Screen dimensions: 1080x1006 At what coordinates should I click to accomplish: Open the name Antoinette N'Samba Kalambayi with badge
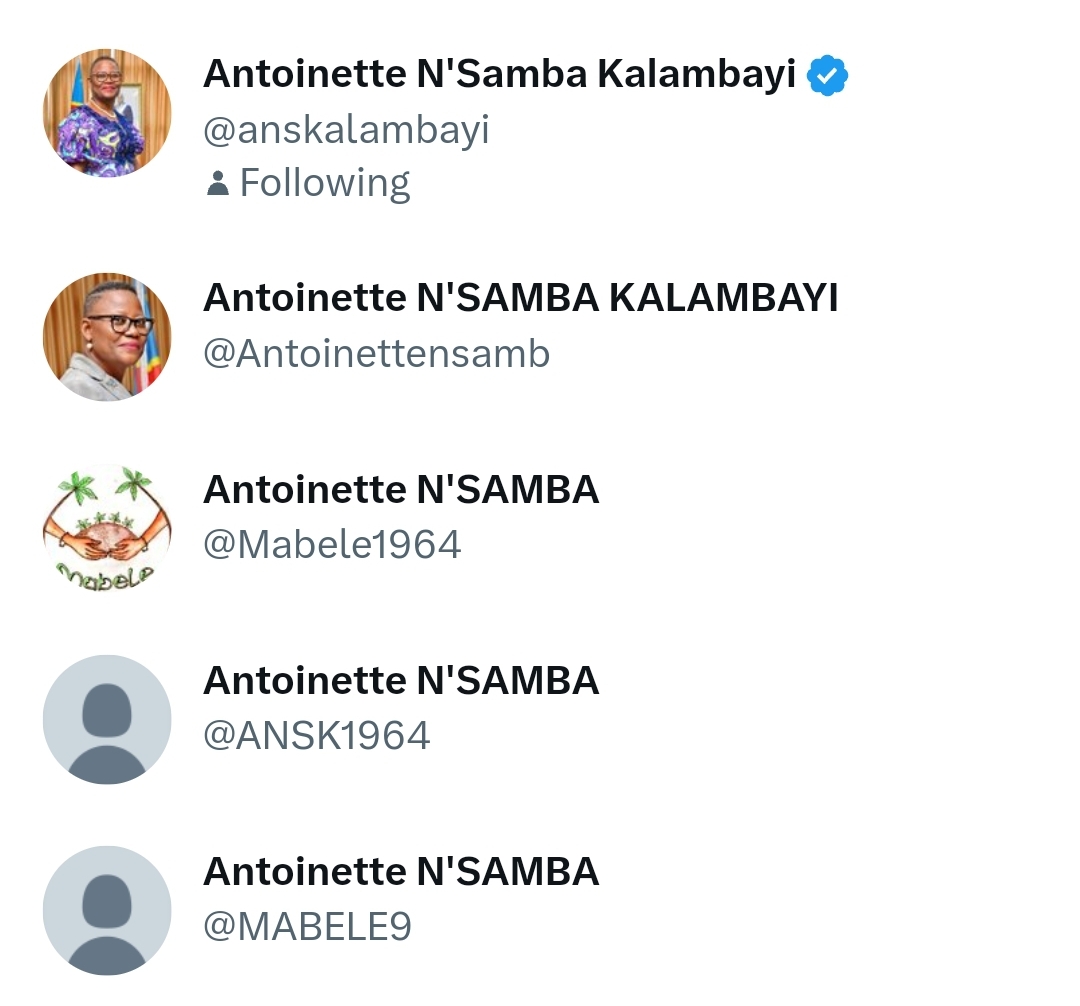pos(499,74)
